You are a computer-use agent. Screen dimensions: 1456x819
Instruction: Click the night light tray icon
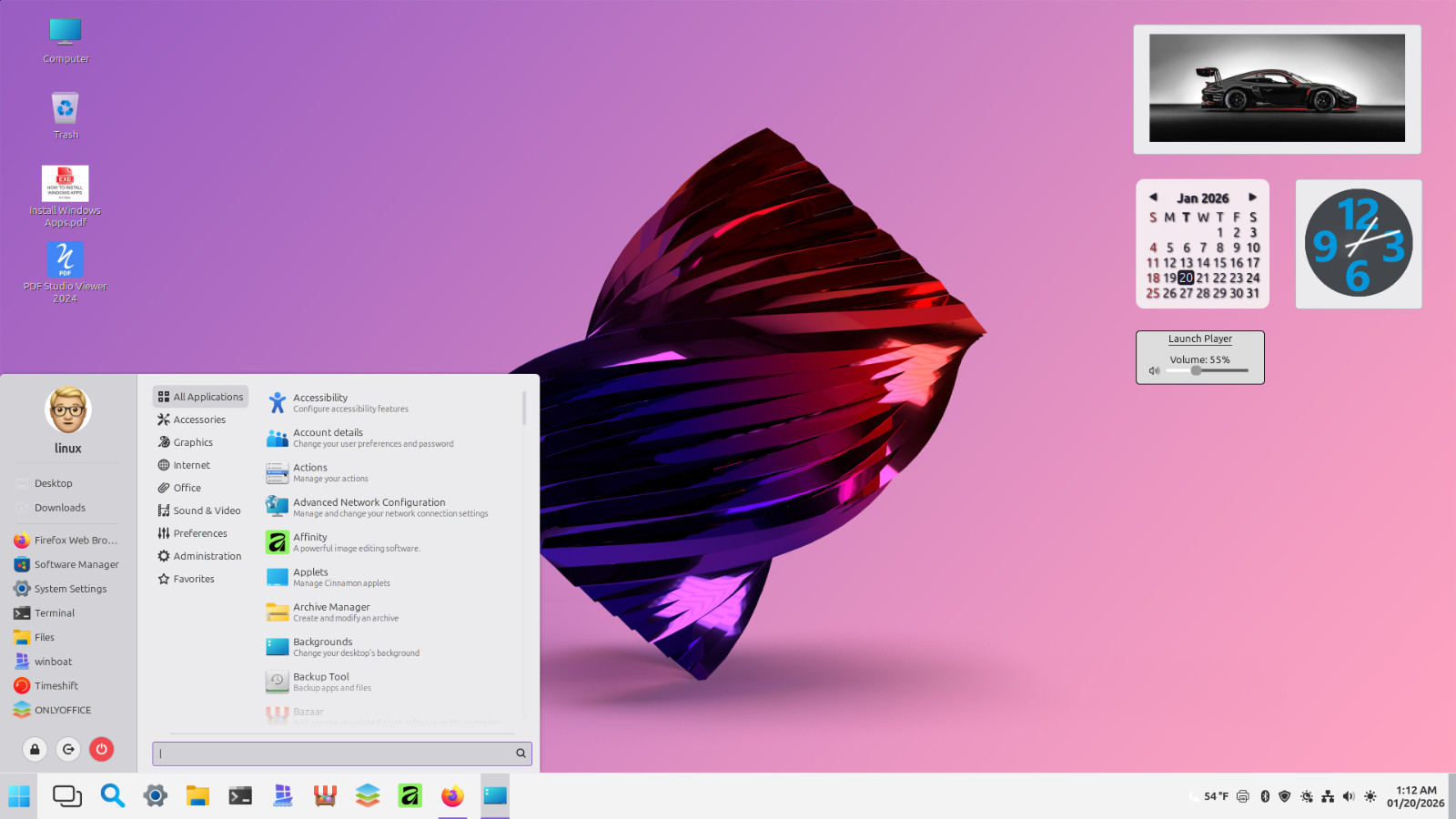[x=1307, y=796]
